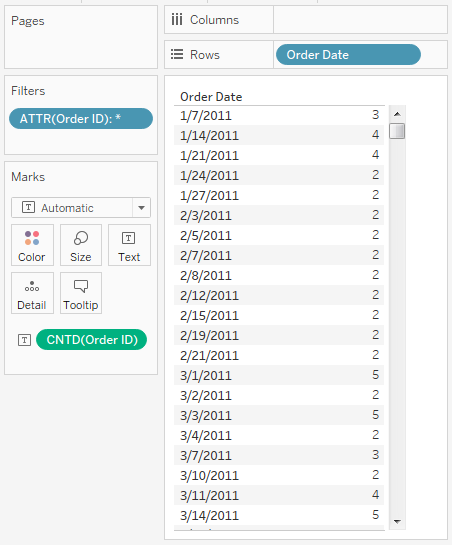
Task: Select the ATTR(Order ID) filter pill
Action: (x=81, y=119)
